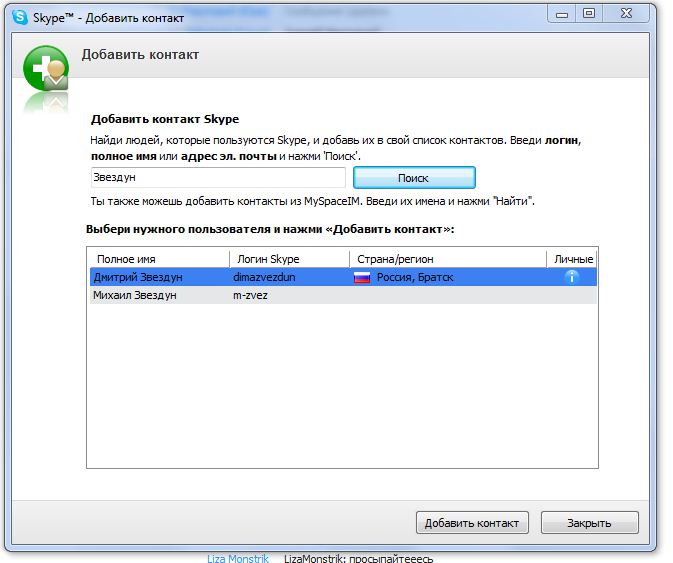Click the search field containing Звездун
This screenshot has width=673, height=563.
(218, 177)
